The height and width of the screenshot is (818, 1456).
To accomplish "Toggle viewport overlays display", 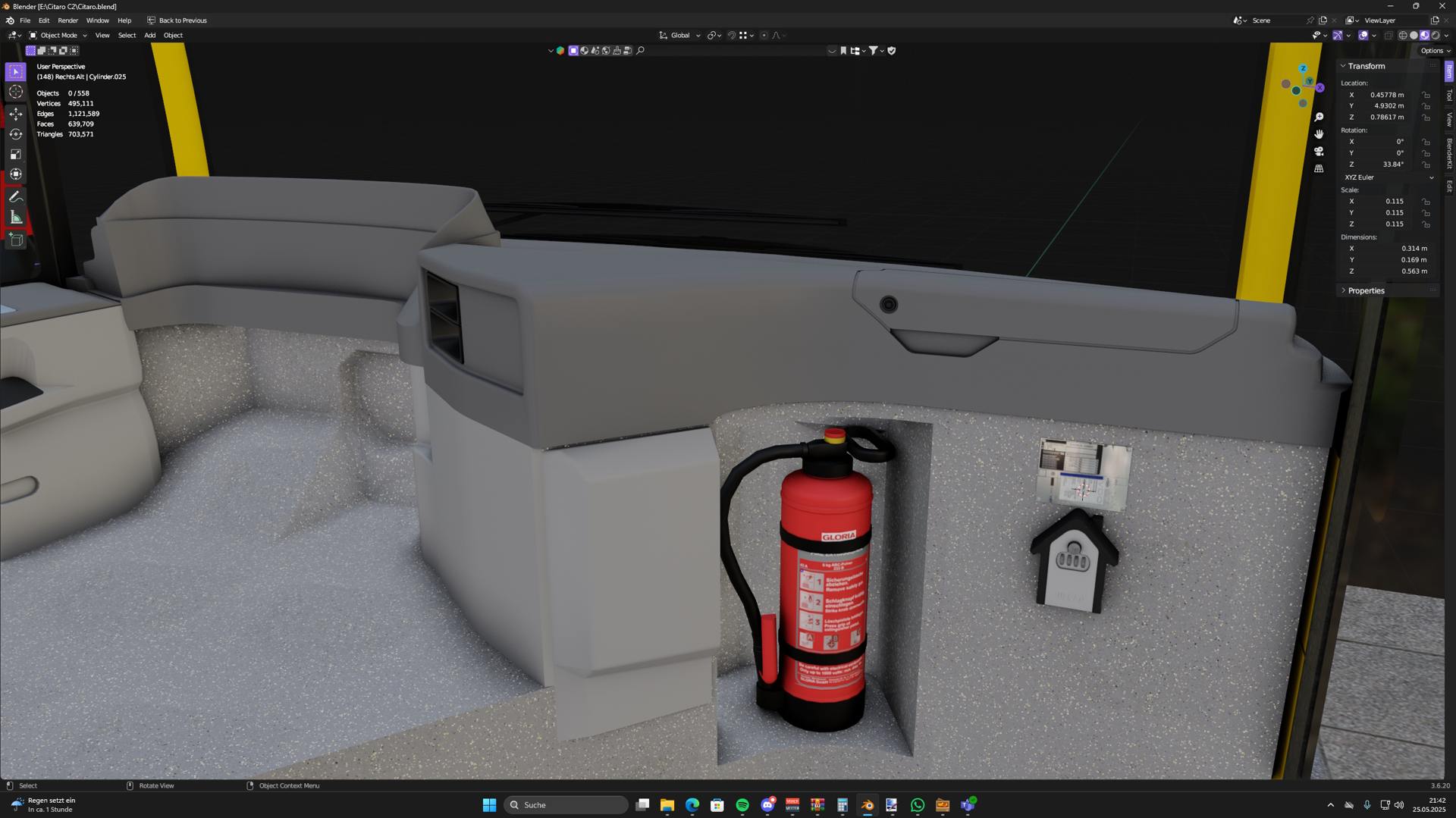I will pos(1363,36).
